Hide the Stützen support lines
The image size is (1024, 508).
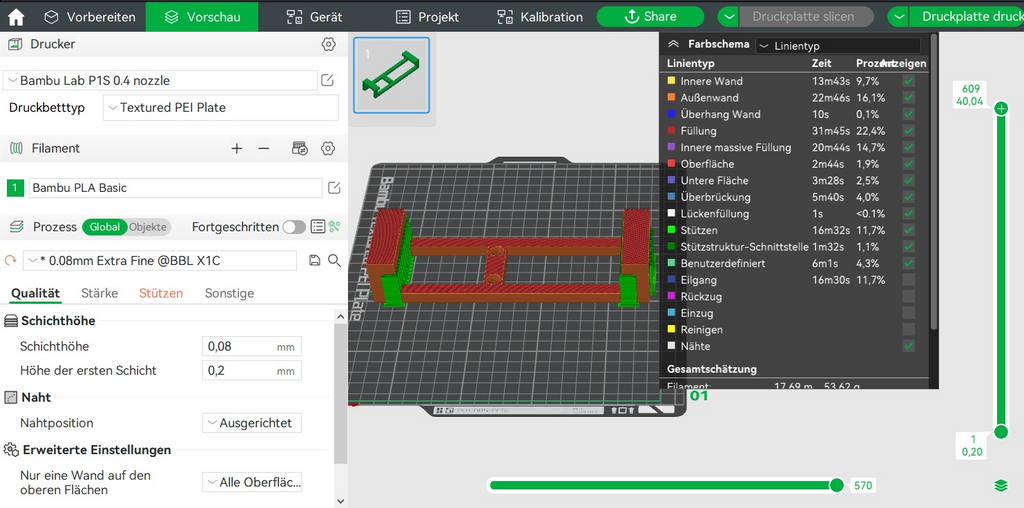908,230
